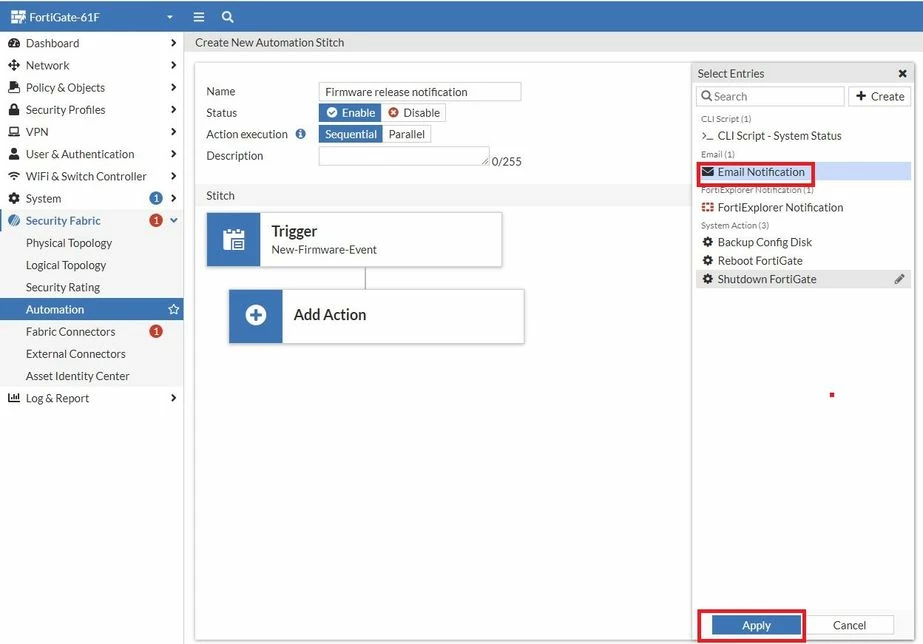Toggle the Automation favorite star
This screenshot has height=644, width=923.
click(174, 309)
